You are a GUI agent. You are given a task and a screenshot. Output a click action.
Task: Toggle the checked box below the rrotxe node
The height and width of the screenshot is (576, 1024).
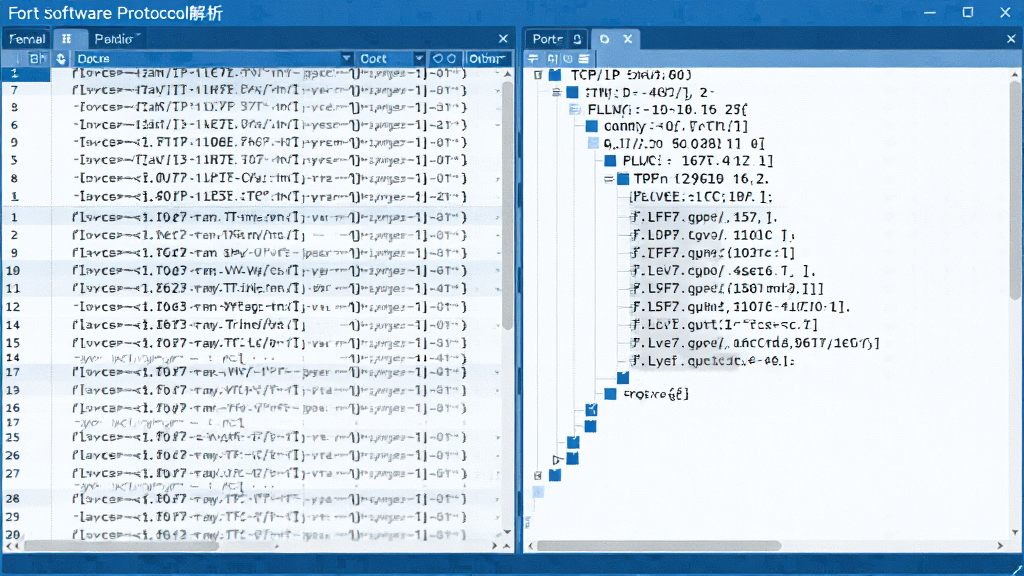click(x=591, y=410)
